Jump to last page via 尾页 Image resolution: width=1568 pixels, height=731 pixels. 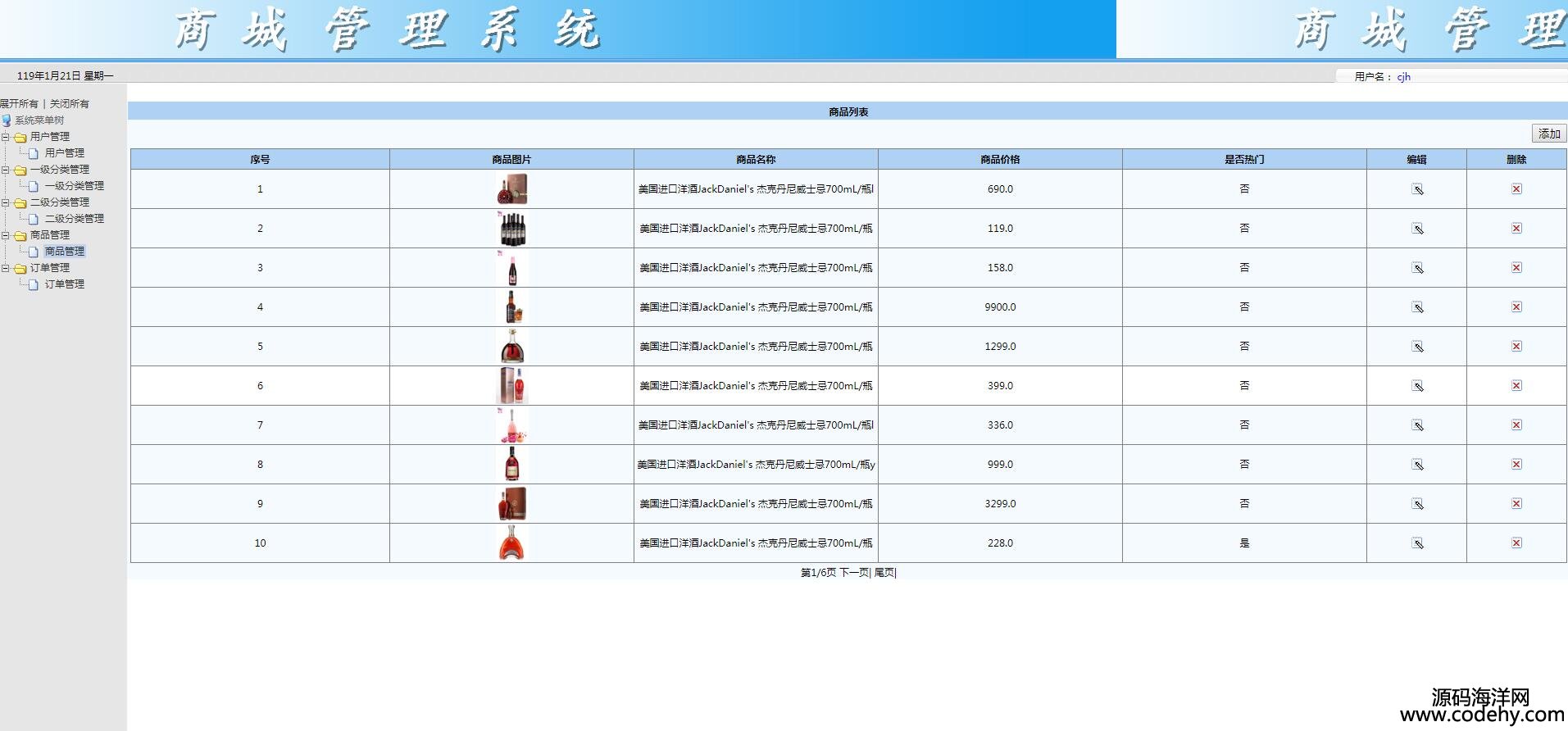[884, 573]
